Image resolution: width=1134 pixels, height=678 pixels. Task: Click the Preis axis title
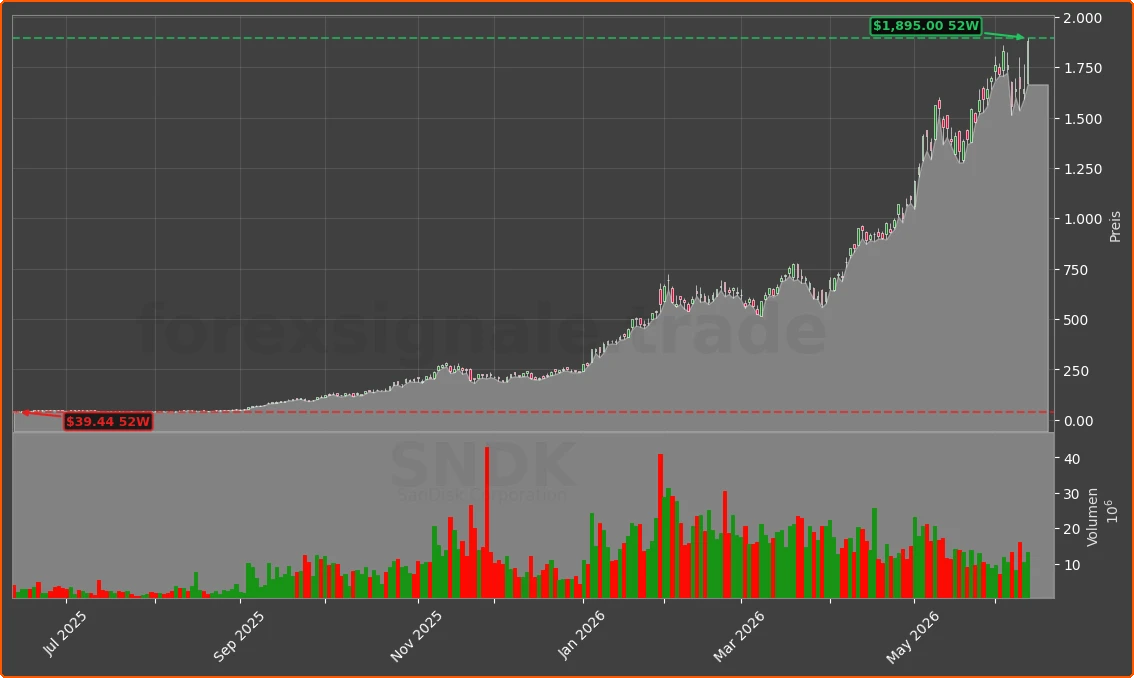[x=1115, y=226]
